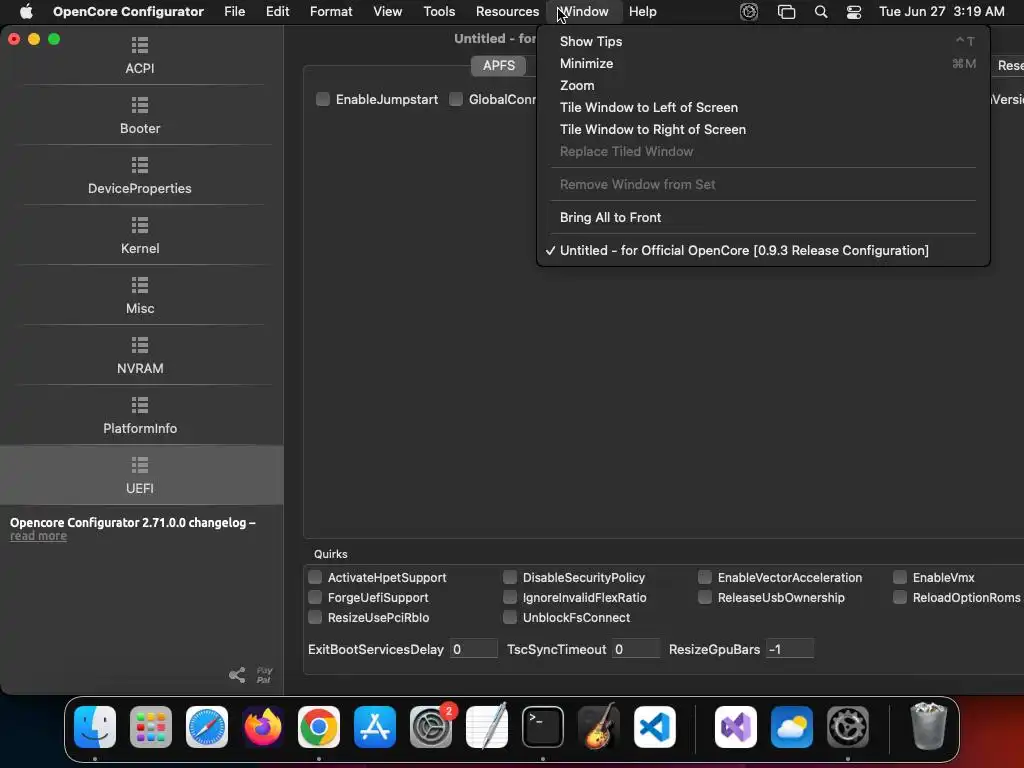Open Spotlight search in menu bar

coord(821,12)
